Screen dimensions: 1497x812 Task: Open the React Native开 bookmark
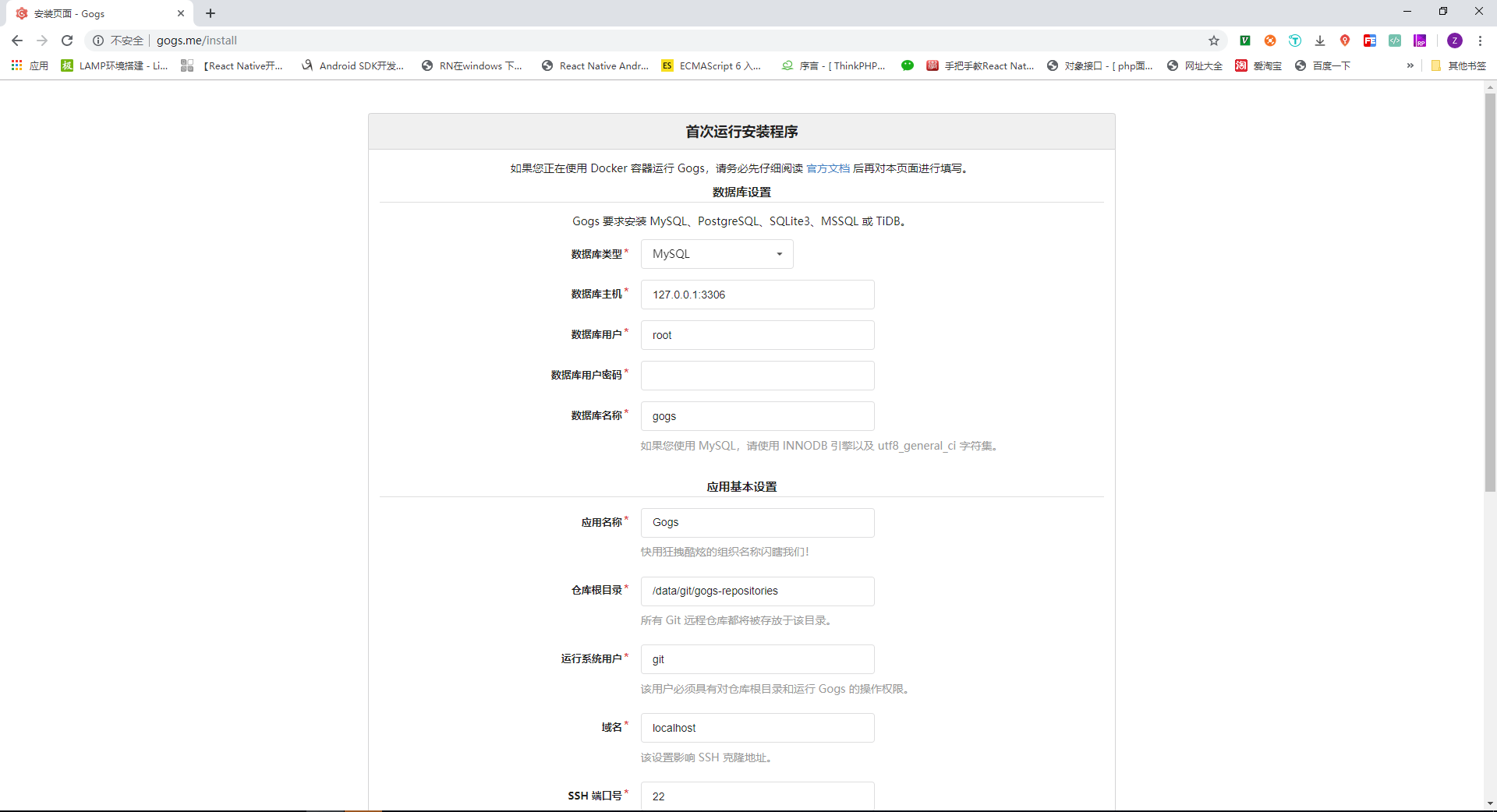tap(232, 65)
